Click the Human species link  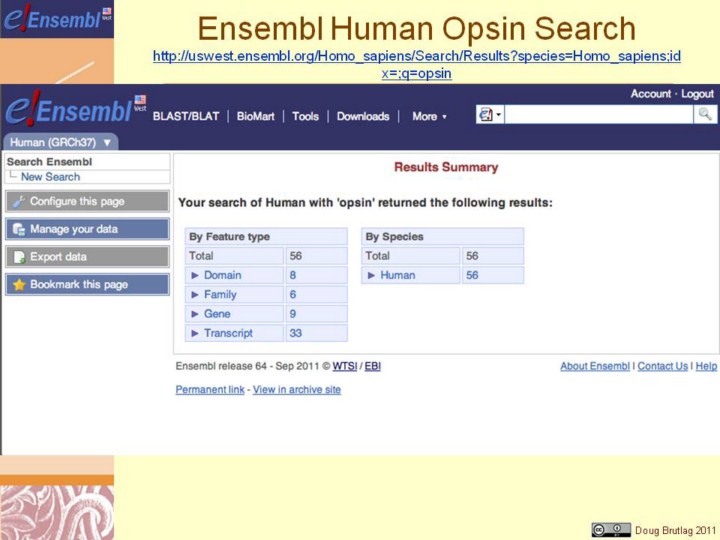[398, 275]
